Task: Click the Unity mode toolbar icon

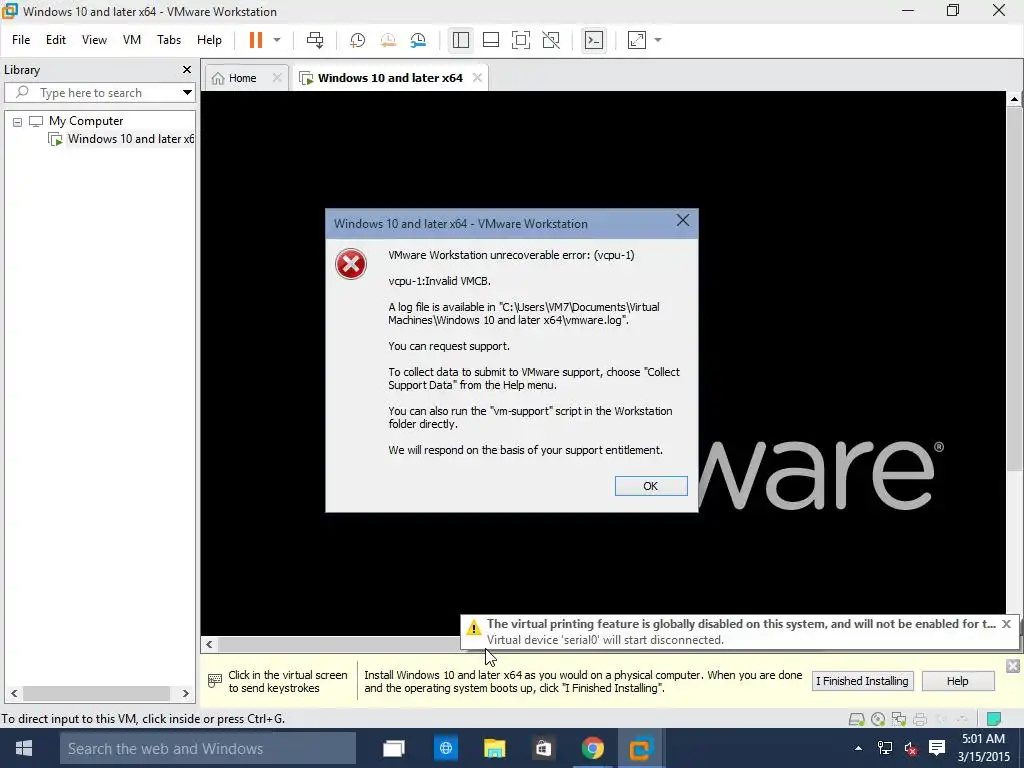Action: click(551, 40)
